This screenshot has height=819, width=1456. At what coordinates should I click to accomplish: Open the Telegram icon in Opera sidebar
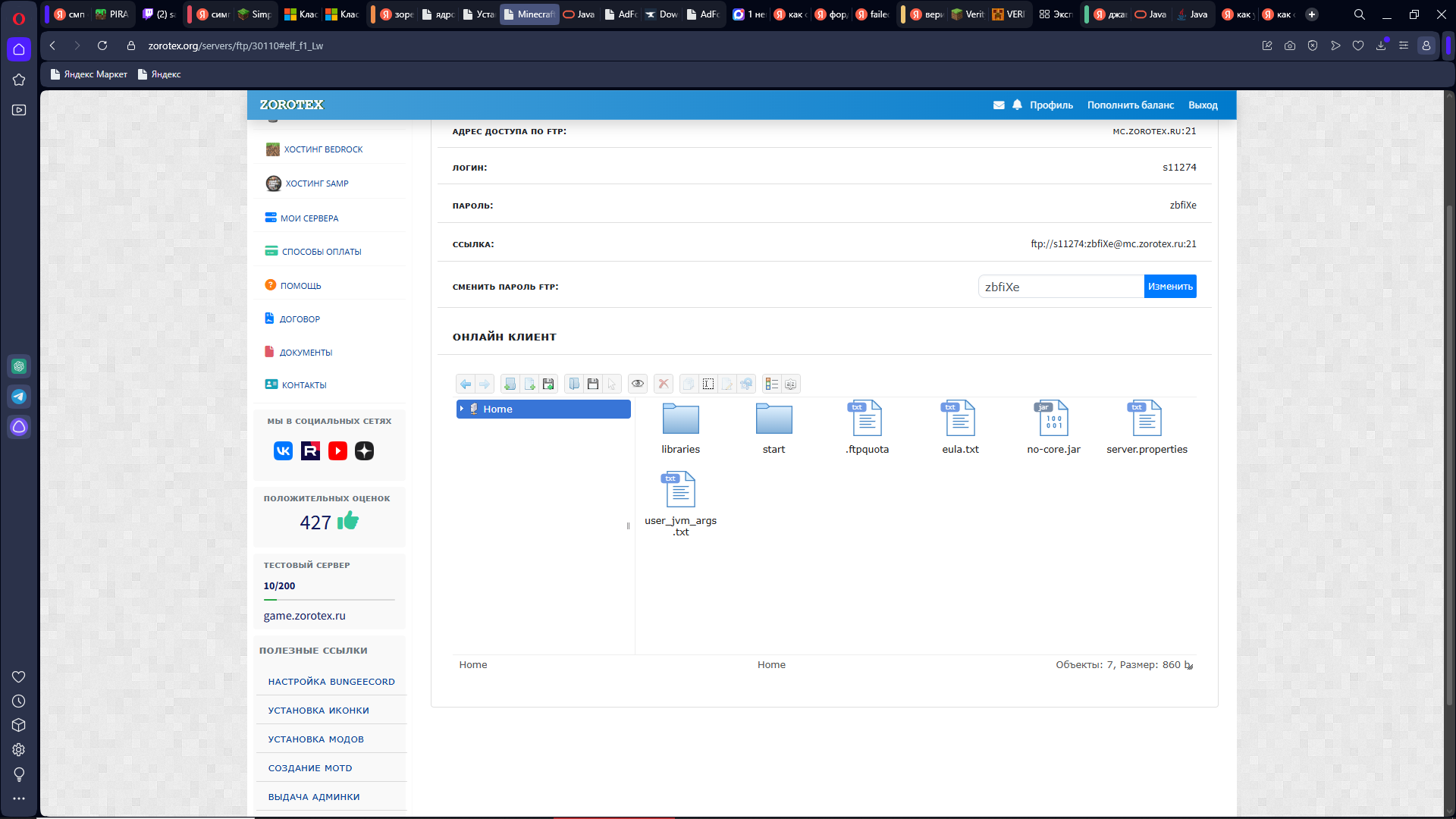(19, 397)
